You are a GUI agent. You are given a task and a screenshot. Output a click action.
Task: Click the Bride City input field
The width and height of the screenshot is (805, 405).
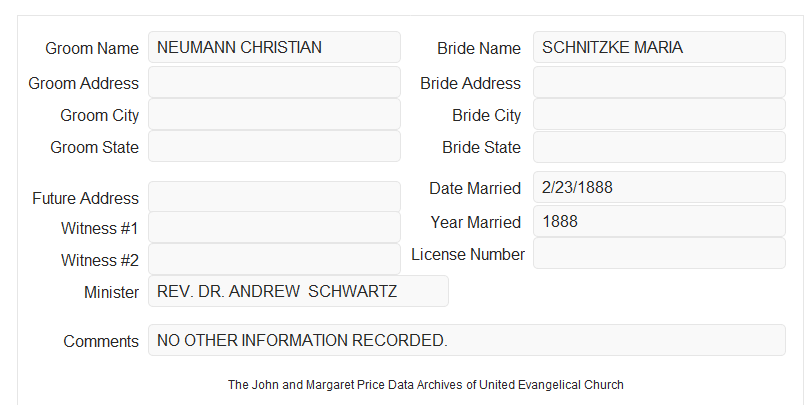659,114
